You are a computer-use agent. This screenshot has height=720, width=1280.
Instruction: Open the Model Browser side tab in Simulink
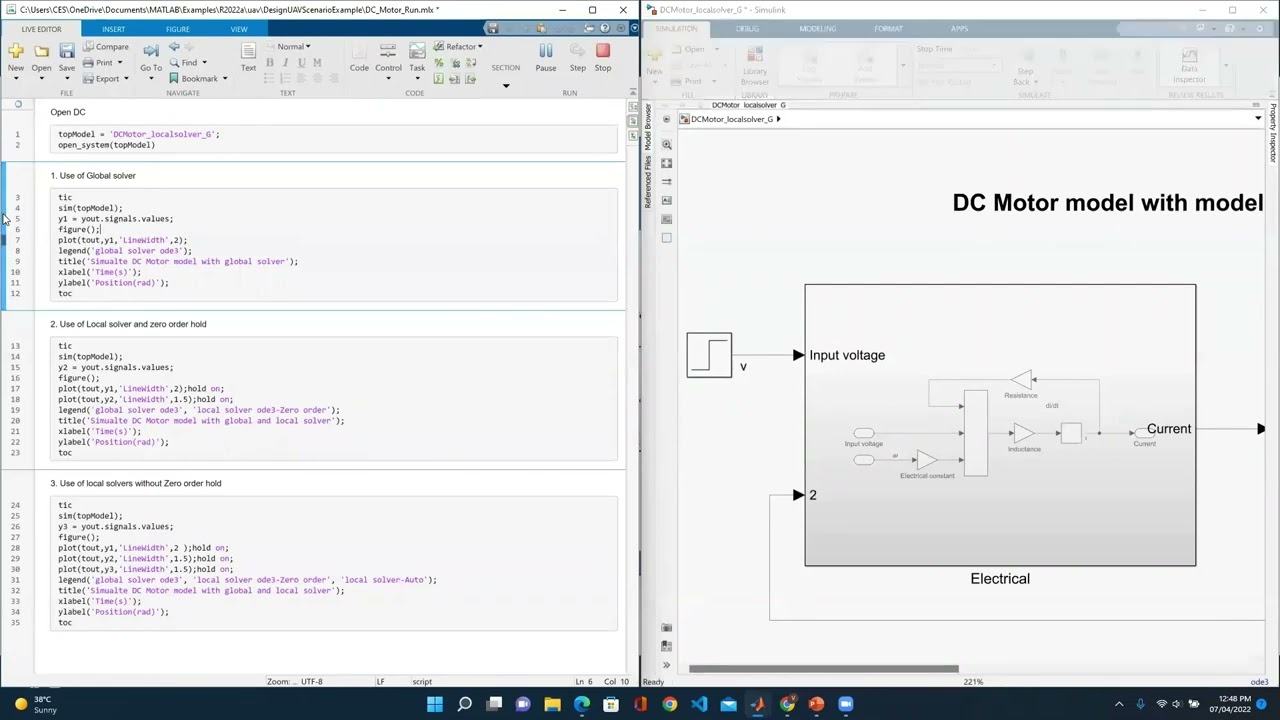click(x=647, y=126)
